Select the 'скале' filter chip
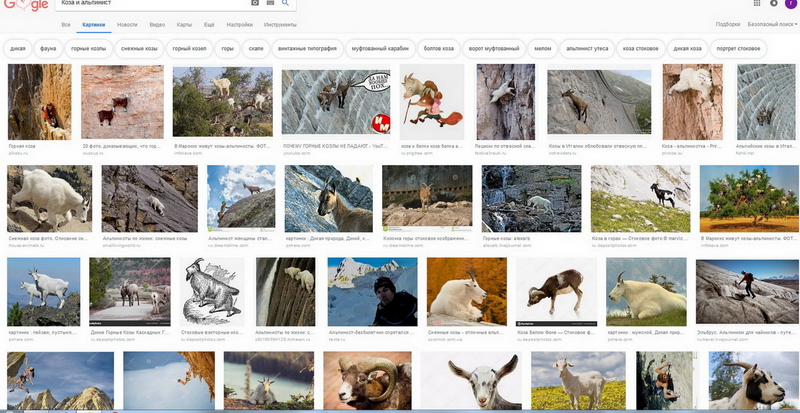This screenshot has width=800, height=413. (256, 49)
